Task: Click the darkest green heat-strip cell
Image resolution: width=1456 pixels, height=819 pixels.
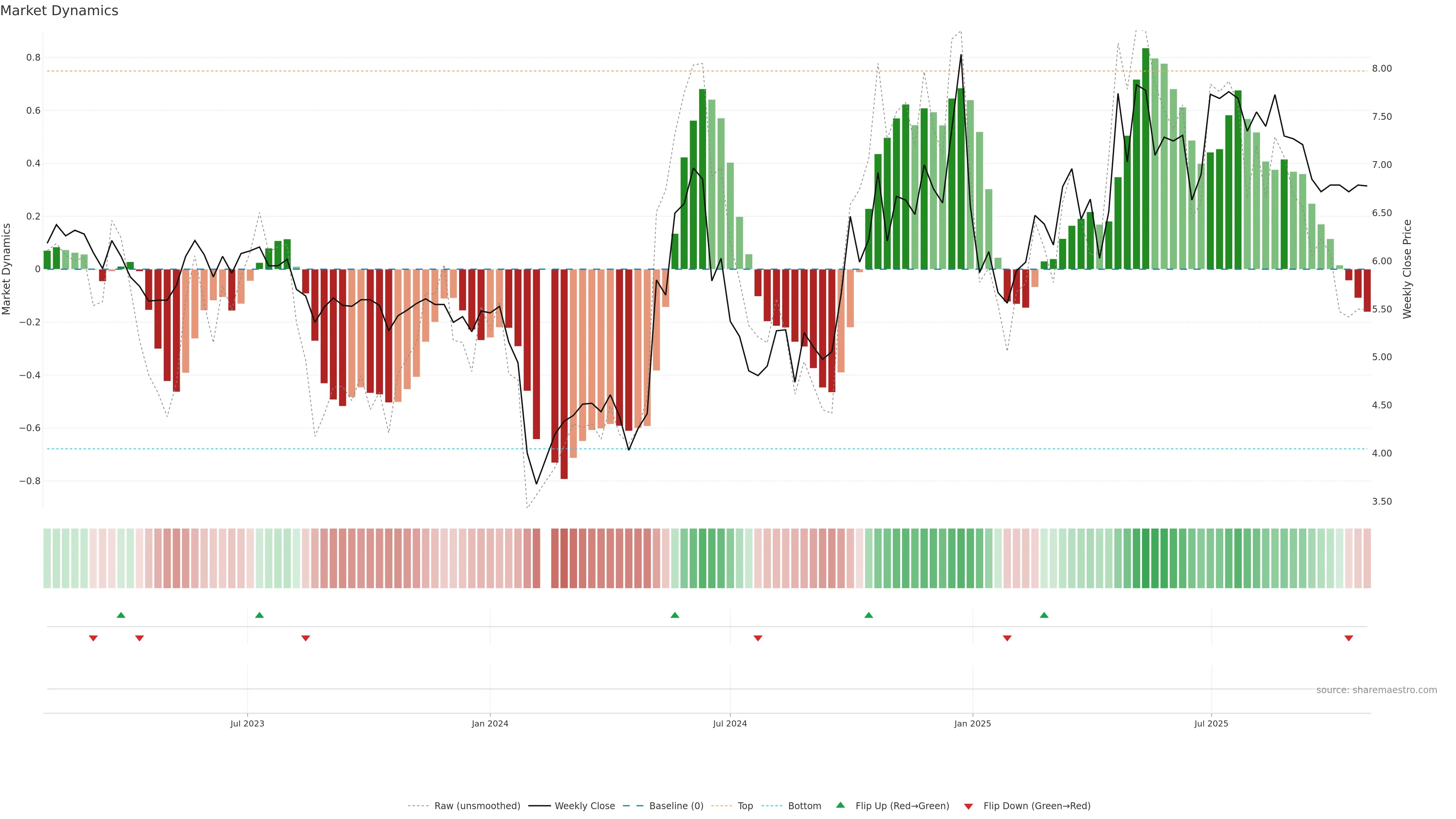Action: [x=1146, y=559]
